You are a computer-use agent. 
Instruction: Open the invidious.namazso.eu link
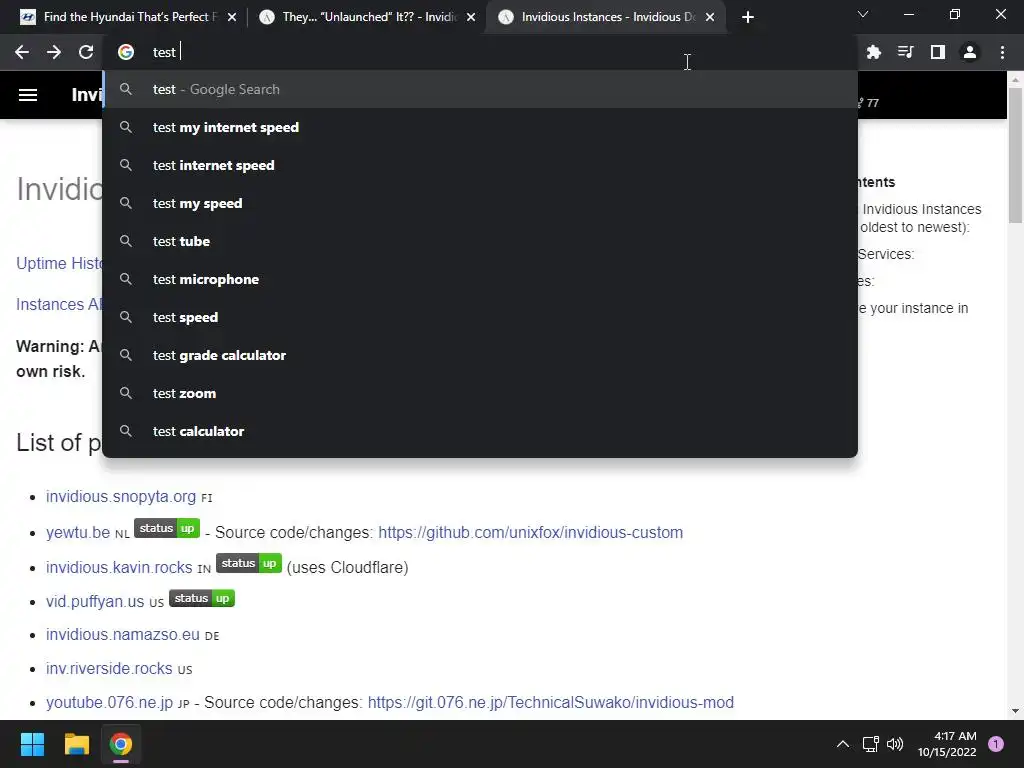click(123, 634)
